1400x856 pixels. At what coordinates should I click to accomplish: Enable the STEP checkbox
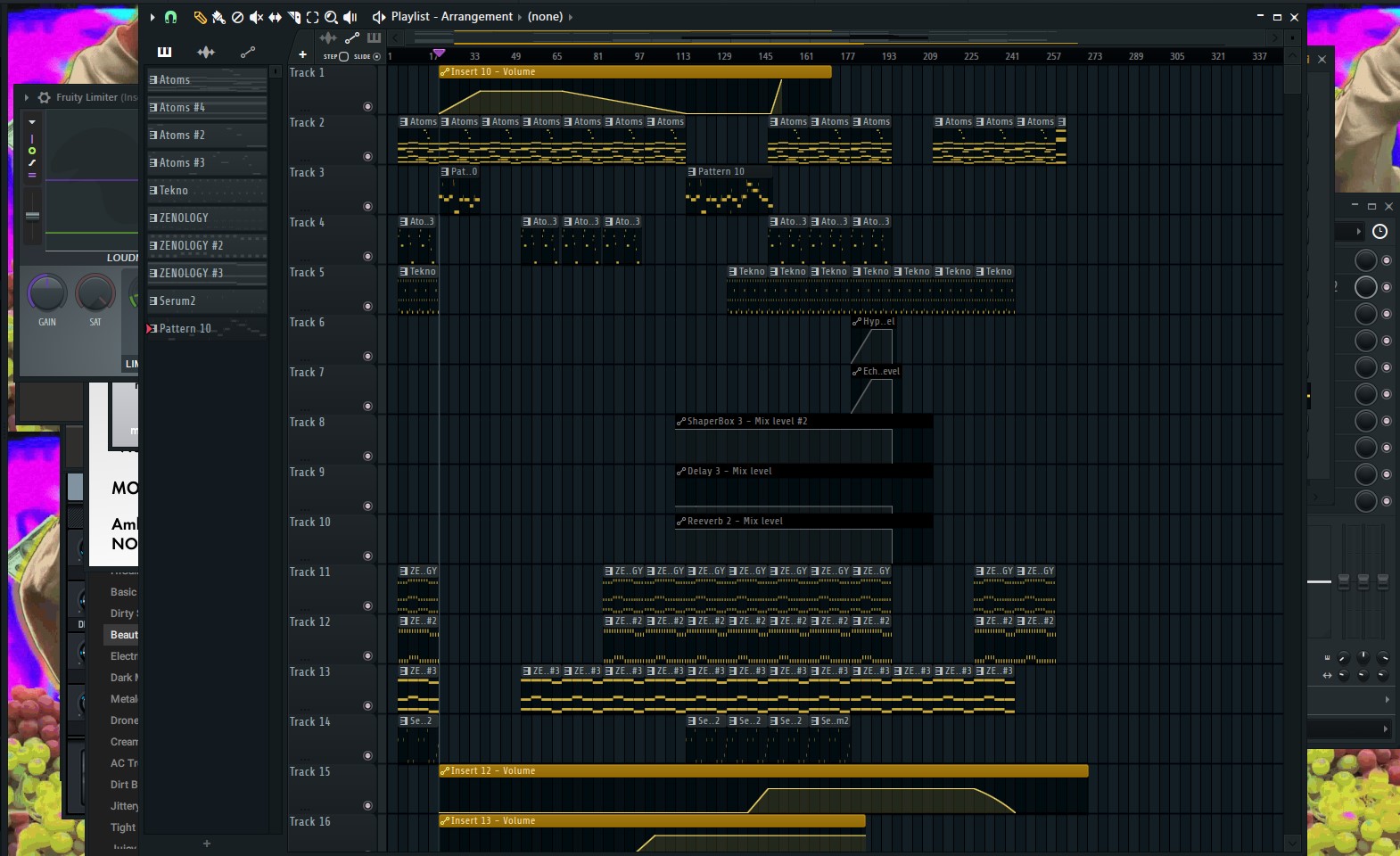click(343, 56)
